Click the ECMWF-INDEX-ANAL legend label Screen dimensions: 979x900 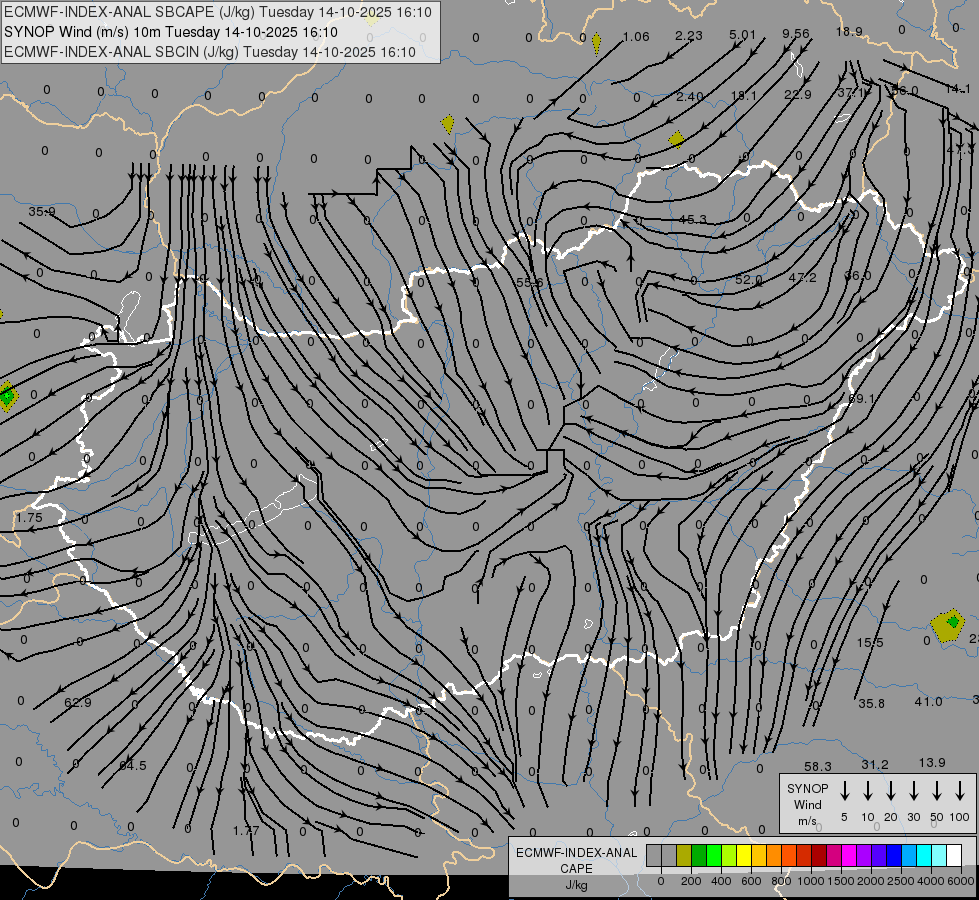pos(576,853)
